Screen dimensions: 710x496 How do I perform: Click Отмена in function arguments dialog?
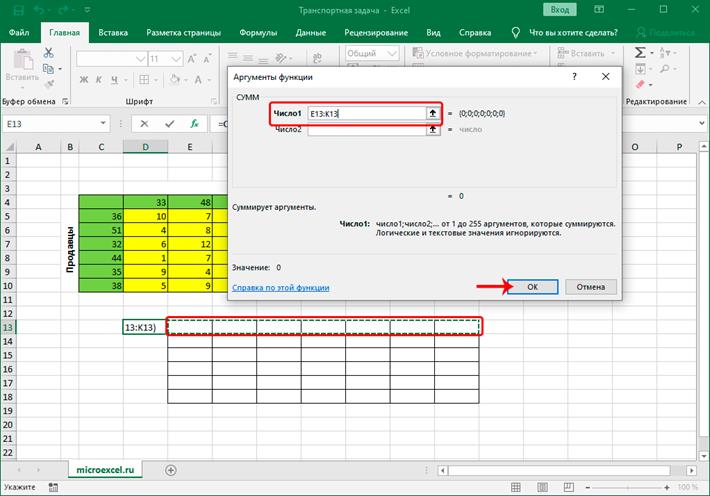pyautogui.click(x=590, y=287)
